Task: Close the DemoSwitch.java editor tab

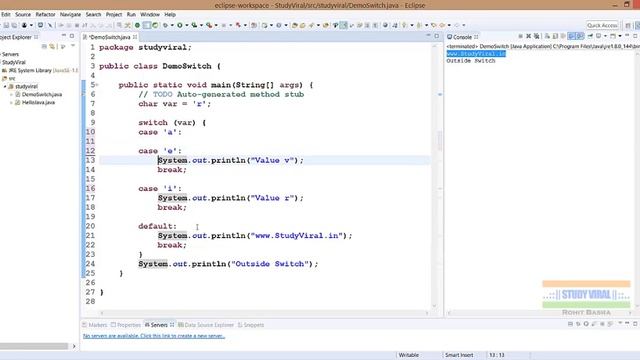Action: click(135, 37)
